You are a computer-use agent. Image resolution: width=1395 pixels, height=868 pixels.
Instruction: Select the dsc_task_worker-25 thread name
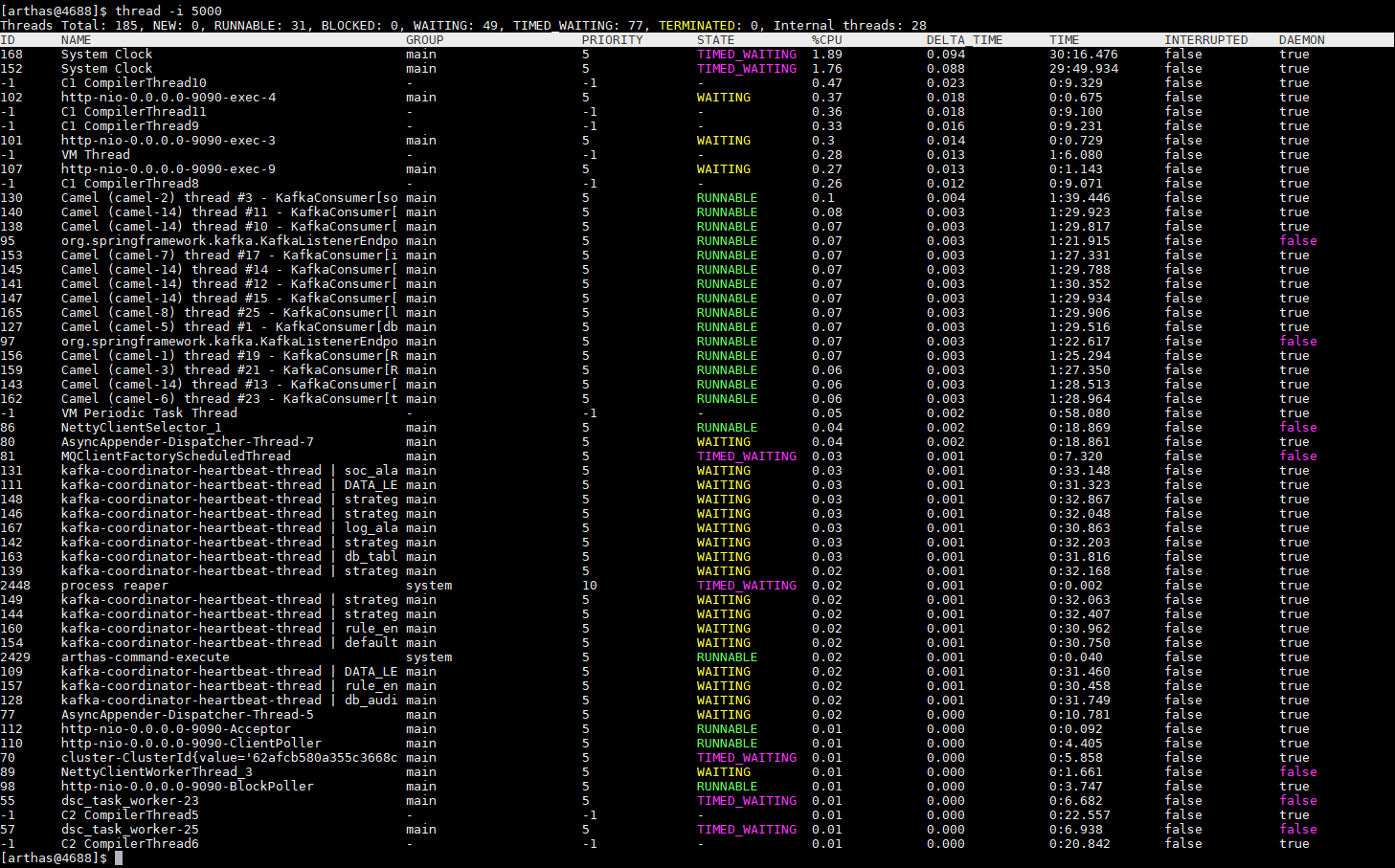[x=130, y=830]
